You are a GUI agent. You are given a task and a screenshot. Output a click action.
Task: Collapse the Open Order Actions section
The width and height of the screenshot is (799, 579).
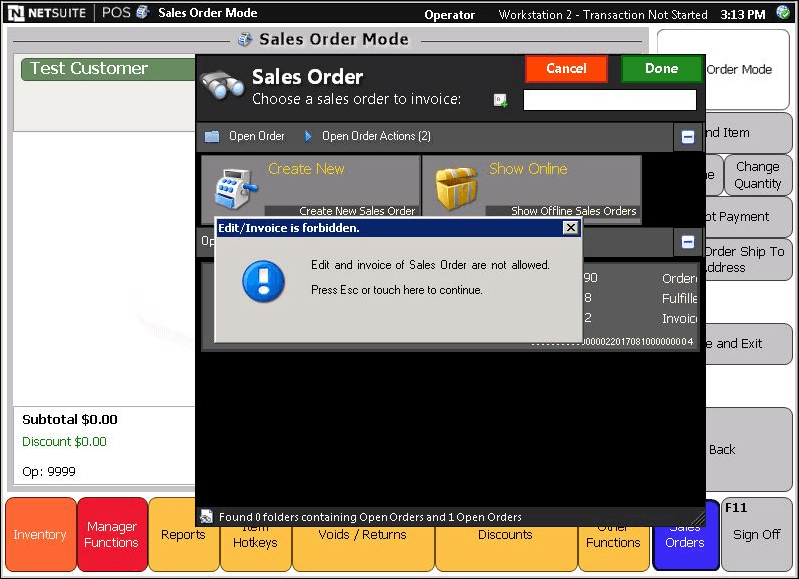[688, 137]
